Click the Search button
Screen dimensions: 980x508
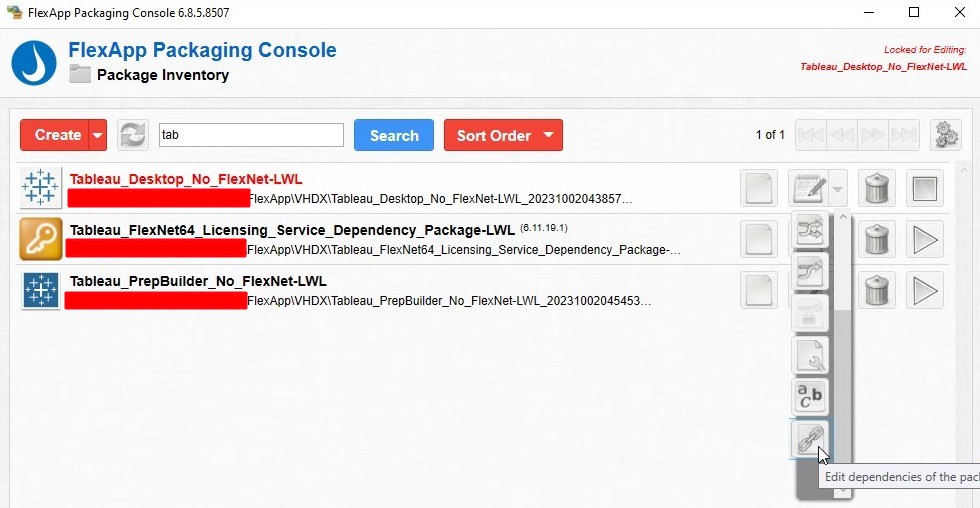pos(394,135)
